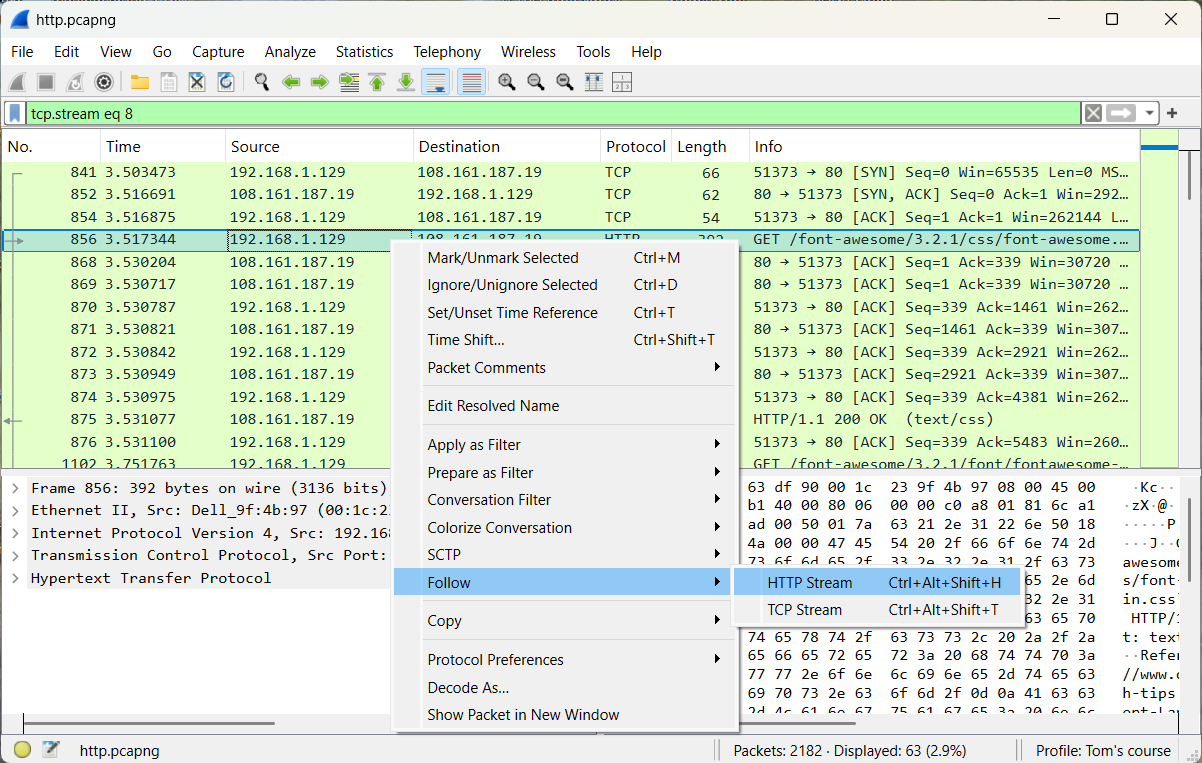Open a capture file with folder icon

(140, 82)
